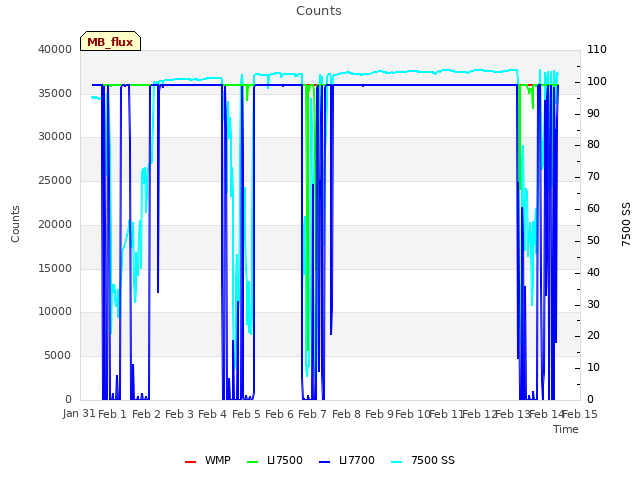Image resolution: width=640 pixels, height=480 pixels.
Task: Click the 50 tick on right axis
Action: (x=593, y=240)
